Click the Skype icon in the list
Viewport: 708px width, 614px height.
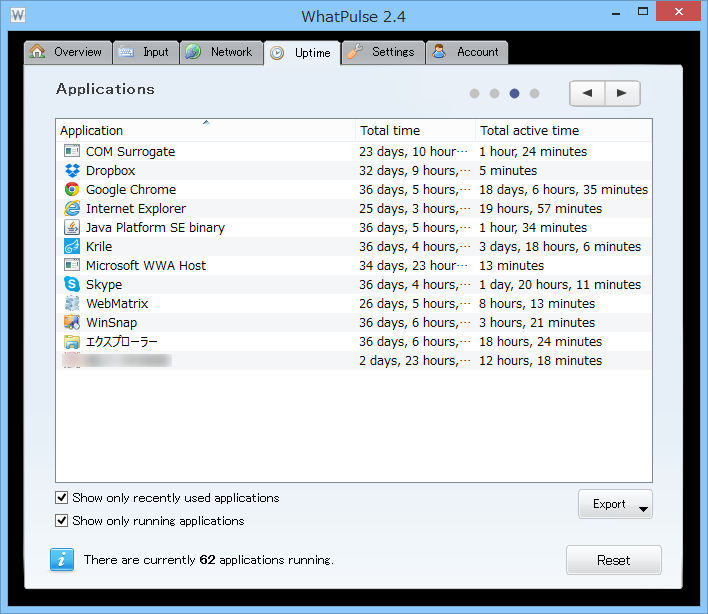72,284
